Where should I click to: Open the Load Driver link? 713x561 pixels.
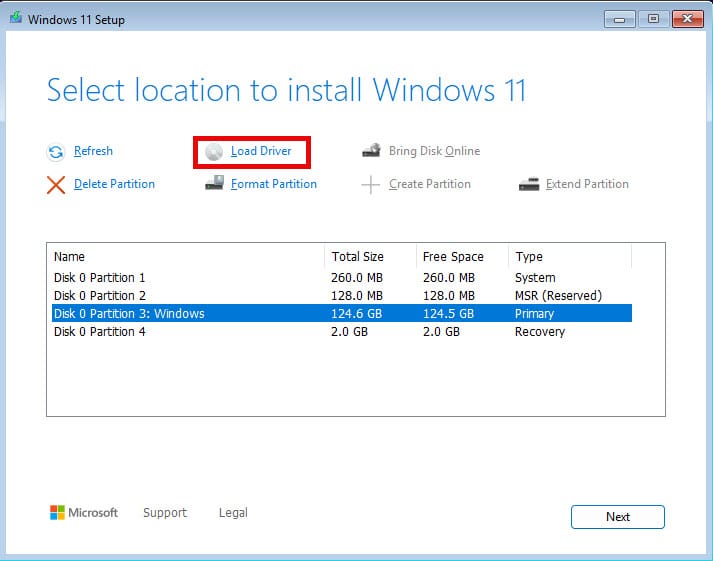(x=261, y=151)
